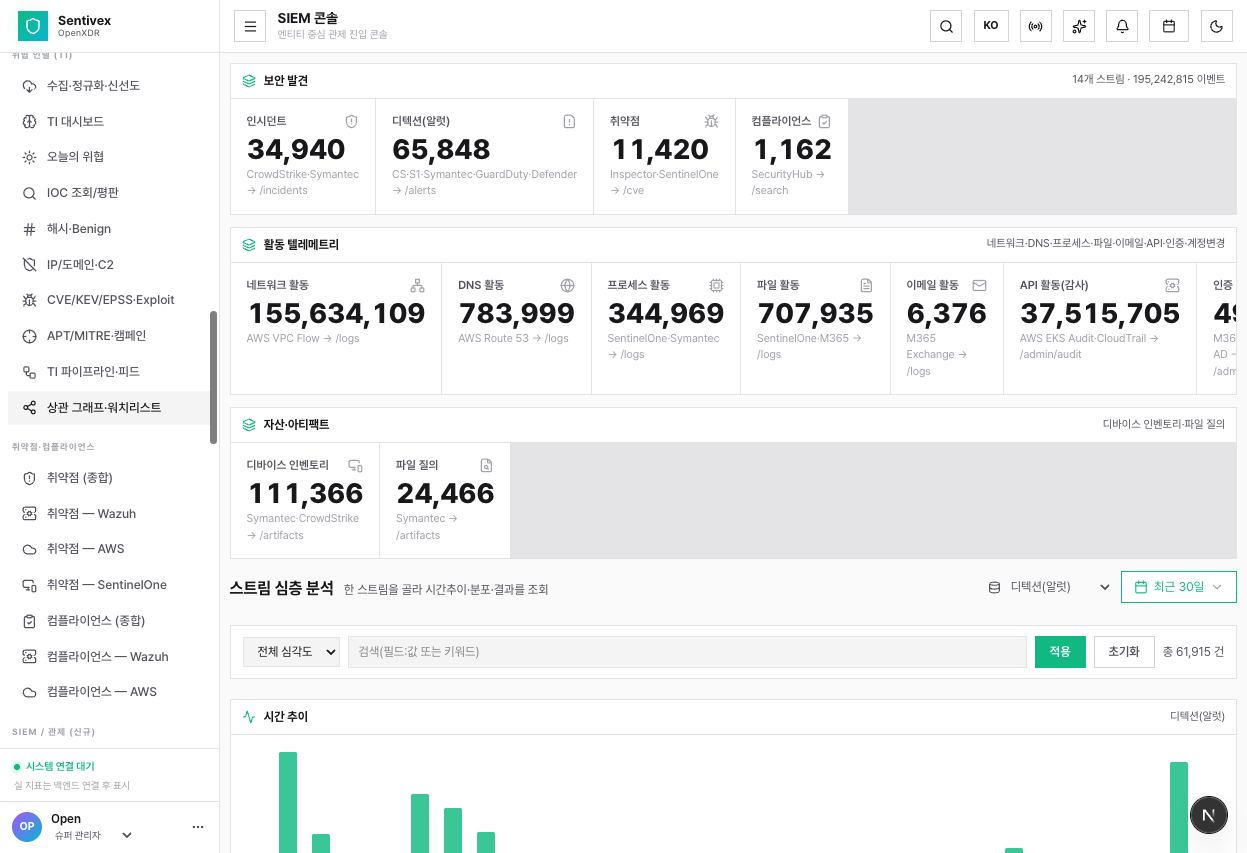Expand the 디텍션(알럿) stream selector

pyautogui.click(x=1049, y=587)
